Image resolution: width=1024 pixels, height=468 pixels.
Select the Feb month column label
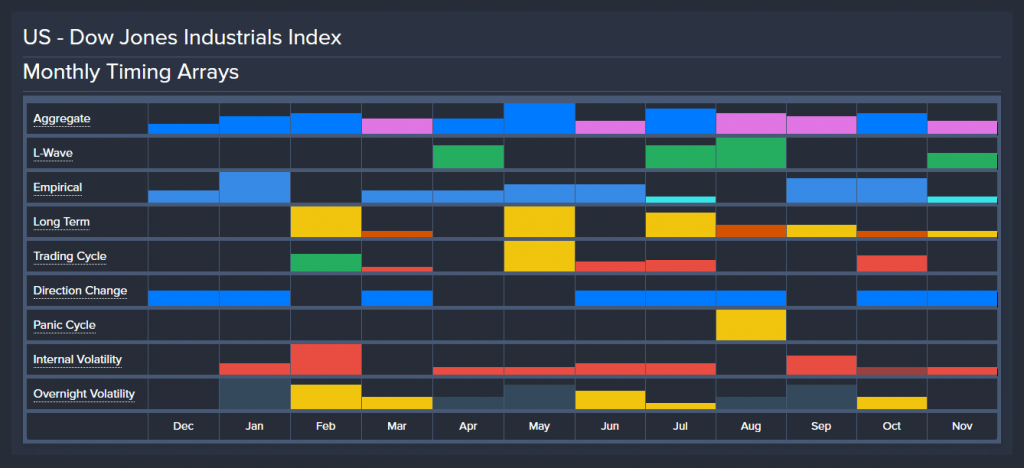click(x=325, y=426)
